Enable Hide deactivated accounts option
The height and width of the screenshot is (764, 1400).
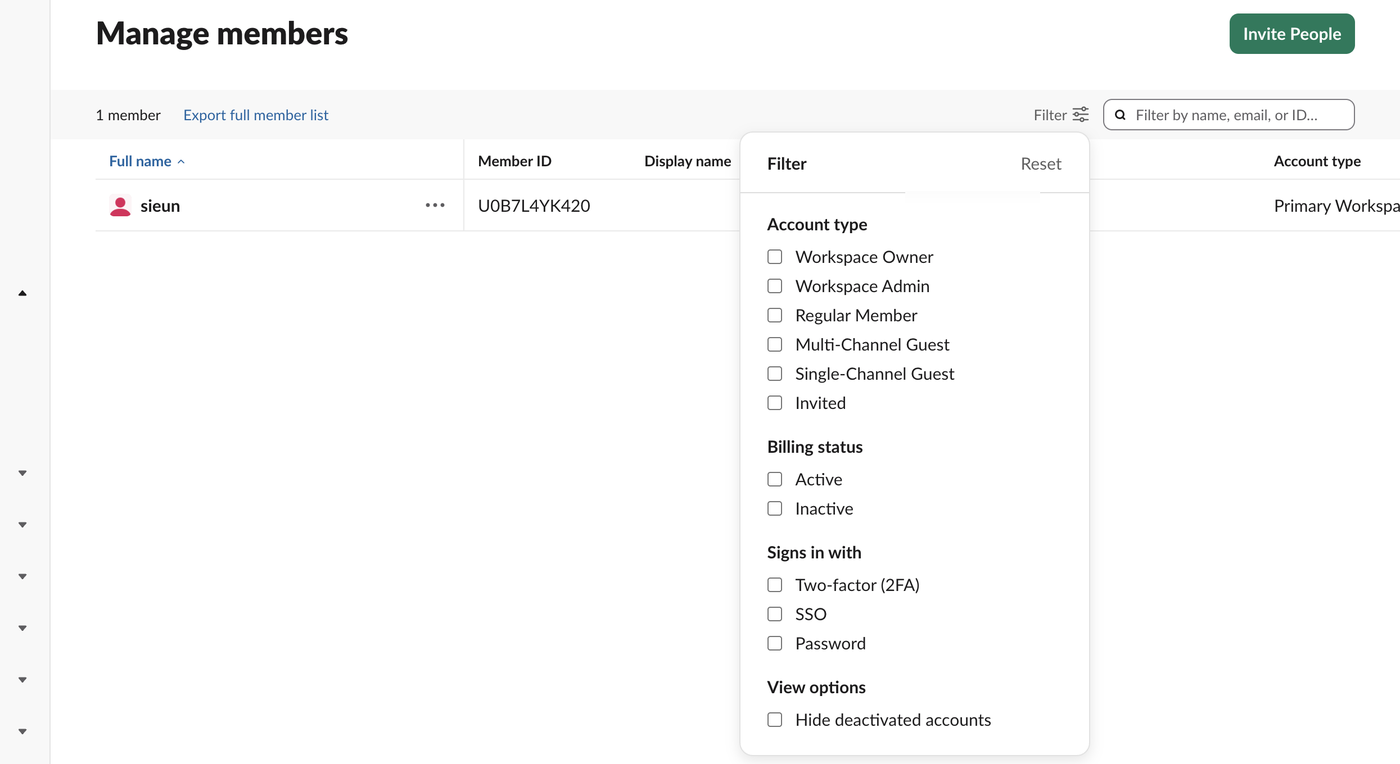coord(775,720)
